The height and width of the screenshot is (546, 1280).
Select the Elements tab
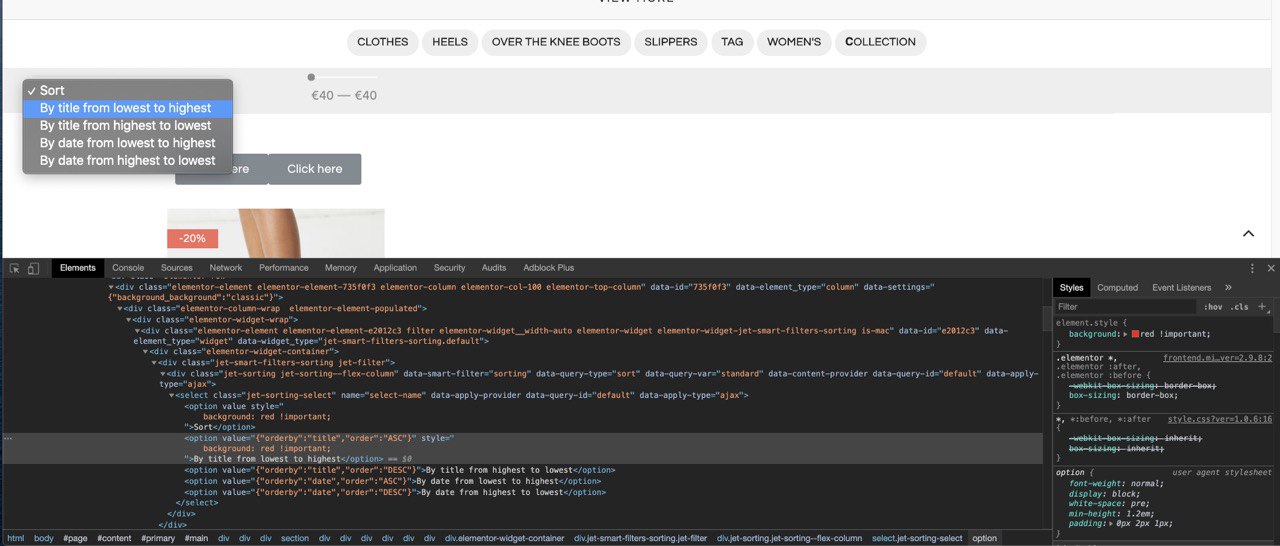[78, 268]
